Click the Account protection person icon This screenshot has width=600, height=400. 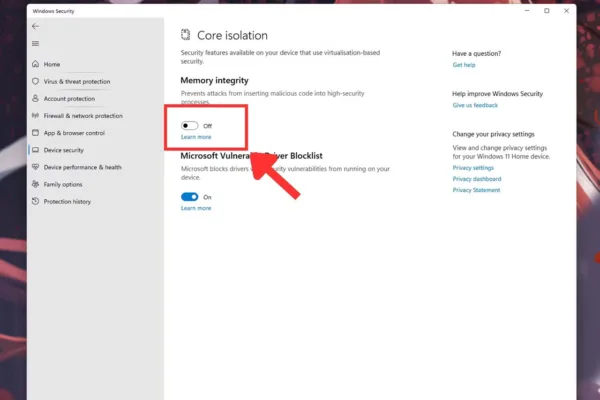pyautogui.click(x=36, y=98)
